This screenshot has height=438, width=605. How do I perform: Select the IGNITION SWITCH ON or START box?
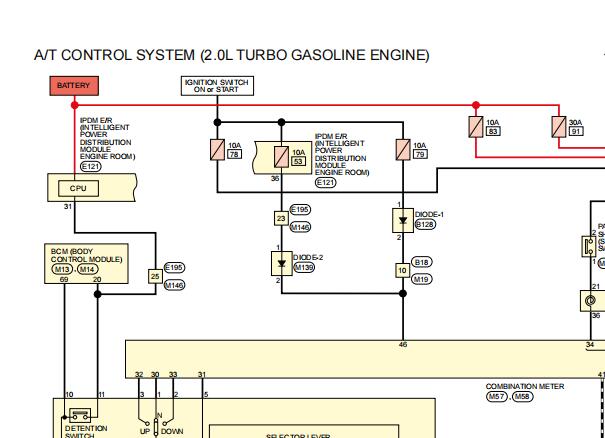tap(217, 86)
